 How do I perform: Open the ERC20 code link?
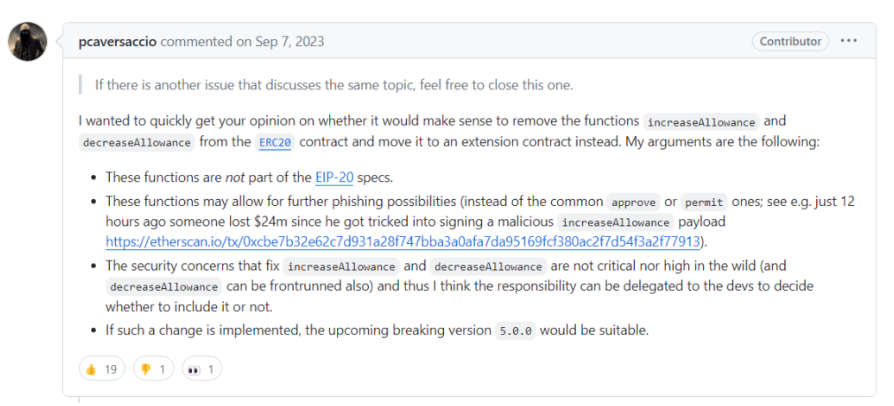point(275,142)
